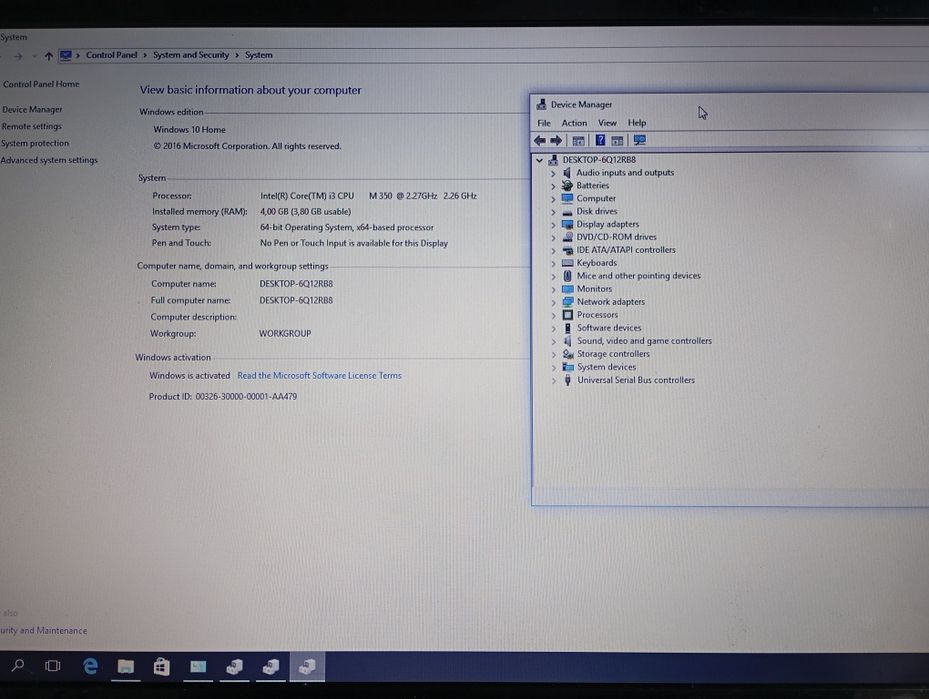Select the Monitors tree label

594,289
